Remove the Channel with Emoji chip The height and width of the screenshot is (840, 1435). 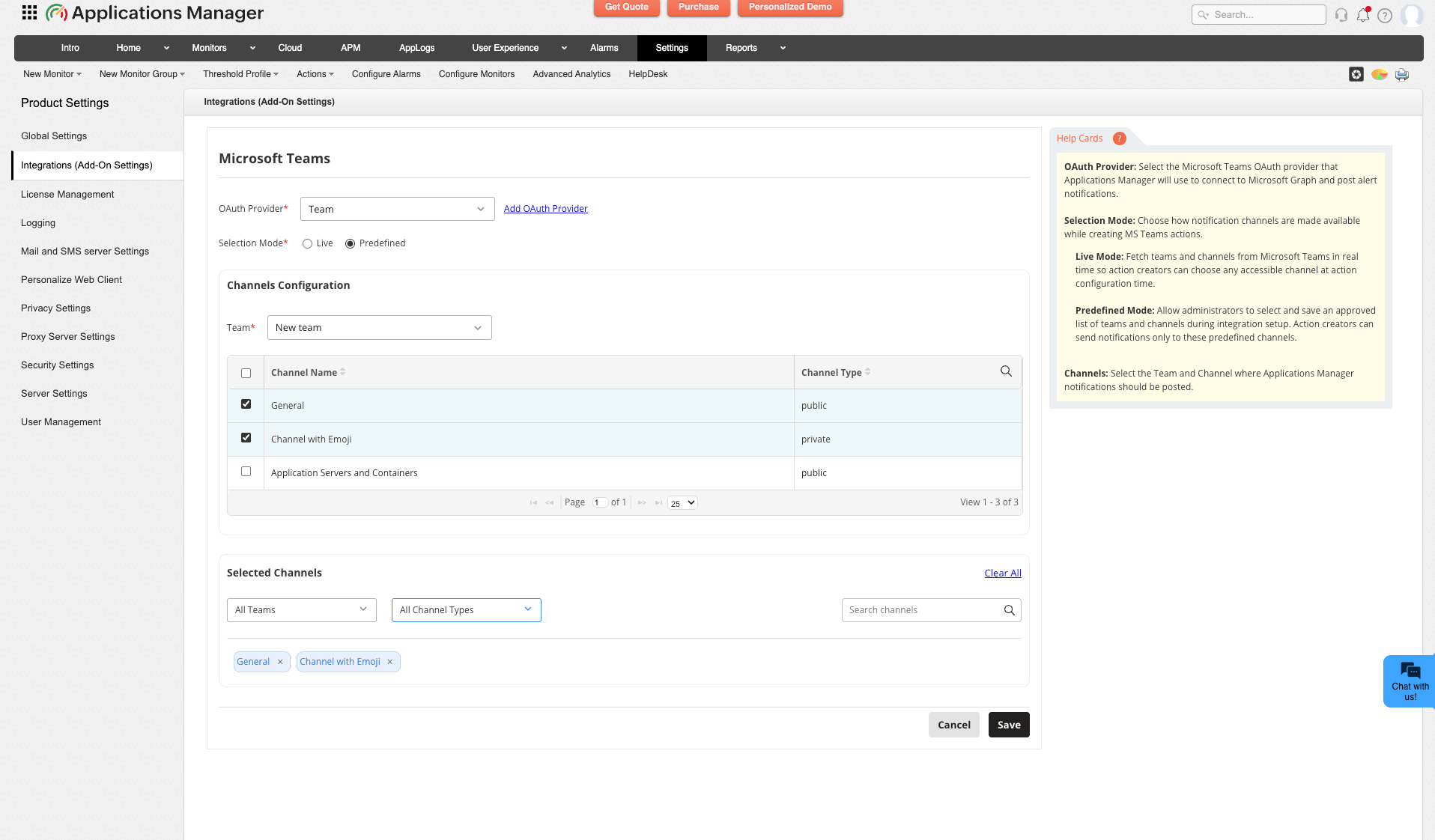389,662
